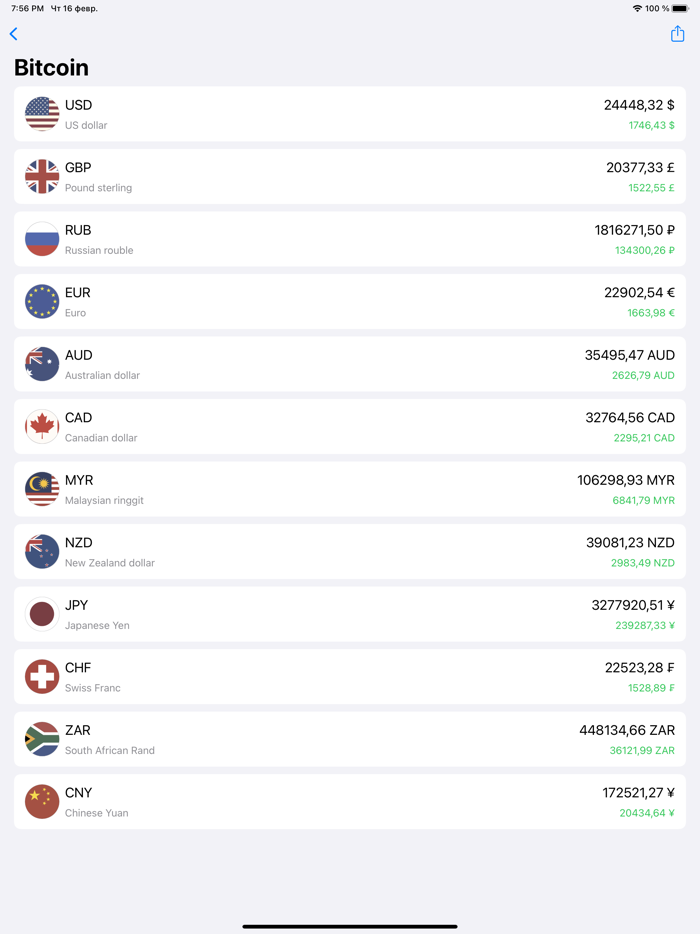Select the MYR Malaysian ringgit flag icon

[41, 489]
